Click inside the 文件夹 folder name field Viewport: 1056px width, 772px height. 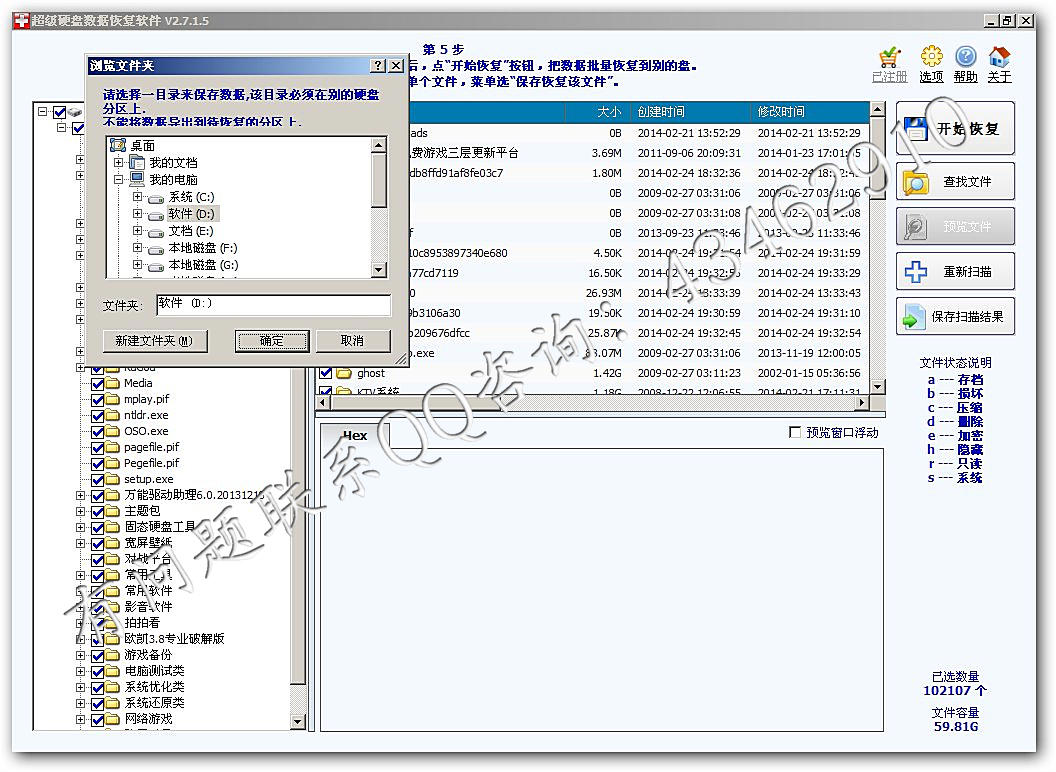click(x=270, y=305)
